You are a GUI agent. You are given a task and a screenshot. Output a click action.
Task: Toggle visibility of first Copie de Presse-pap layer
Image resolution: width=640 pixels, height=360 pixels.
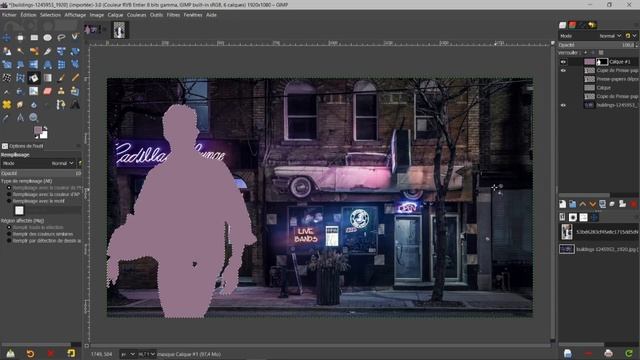(x=563, y=71)
